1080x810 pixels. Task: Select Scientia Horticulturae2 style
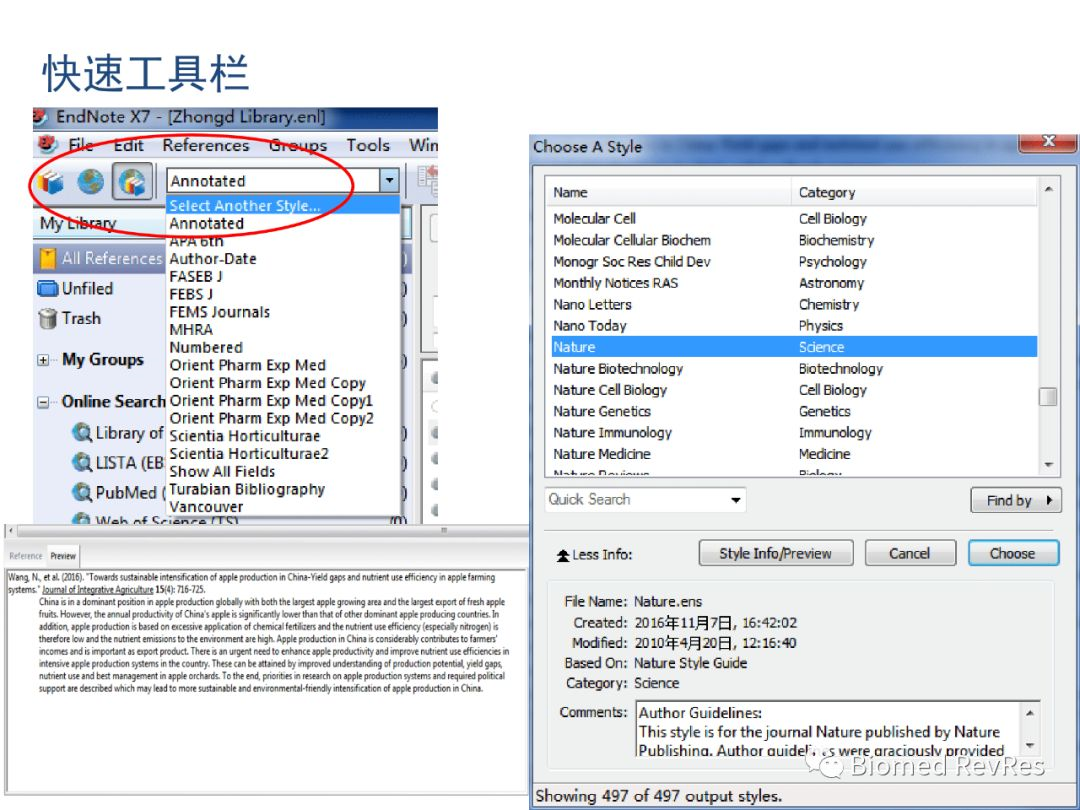click(x=283, y=454)
